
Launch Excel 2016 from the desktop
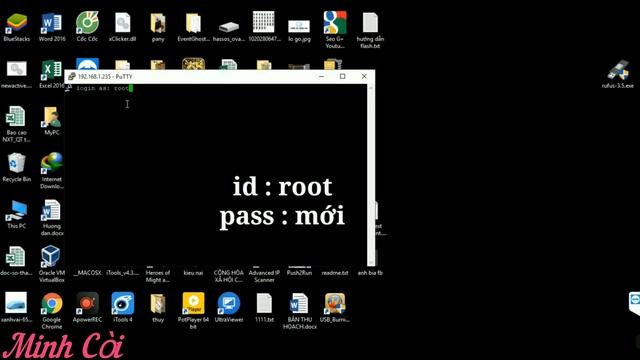52,74
